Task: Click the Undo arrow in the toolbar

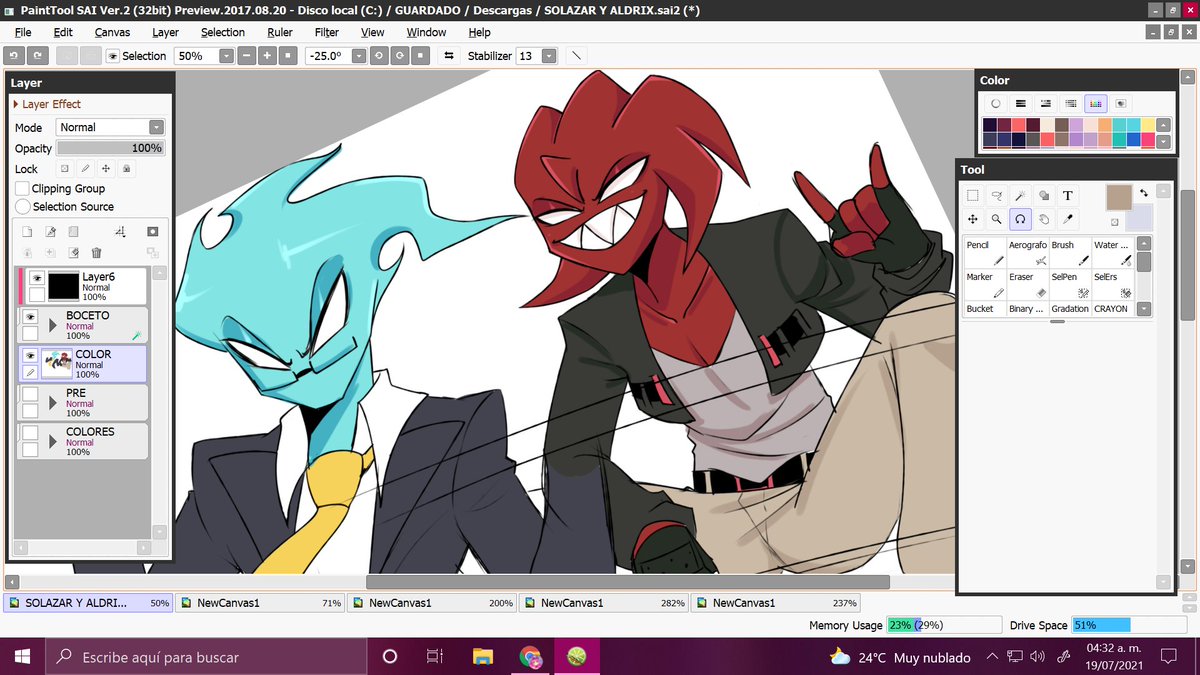Action: click(14, 56)
